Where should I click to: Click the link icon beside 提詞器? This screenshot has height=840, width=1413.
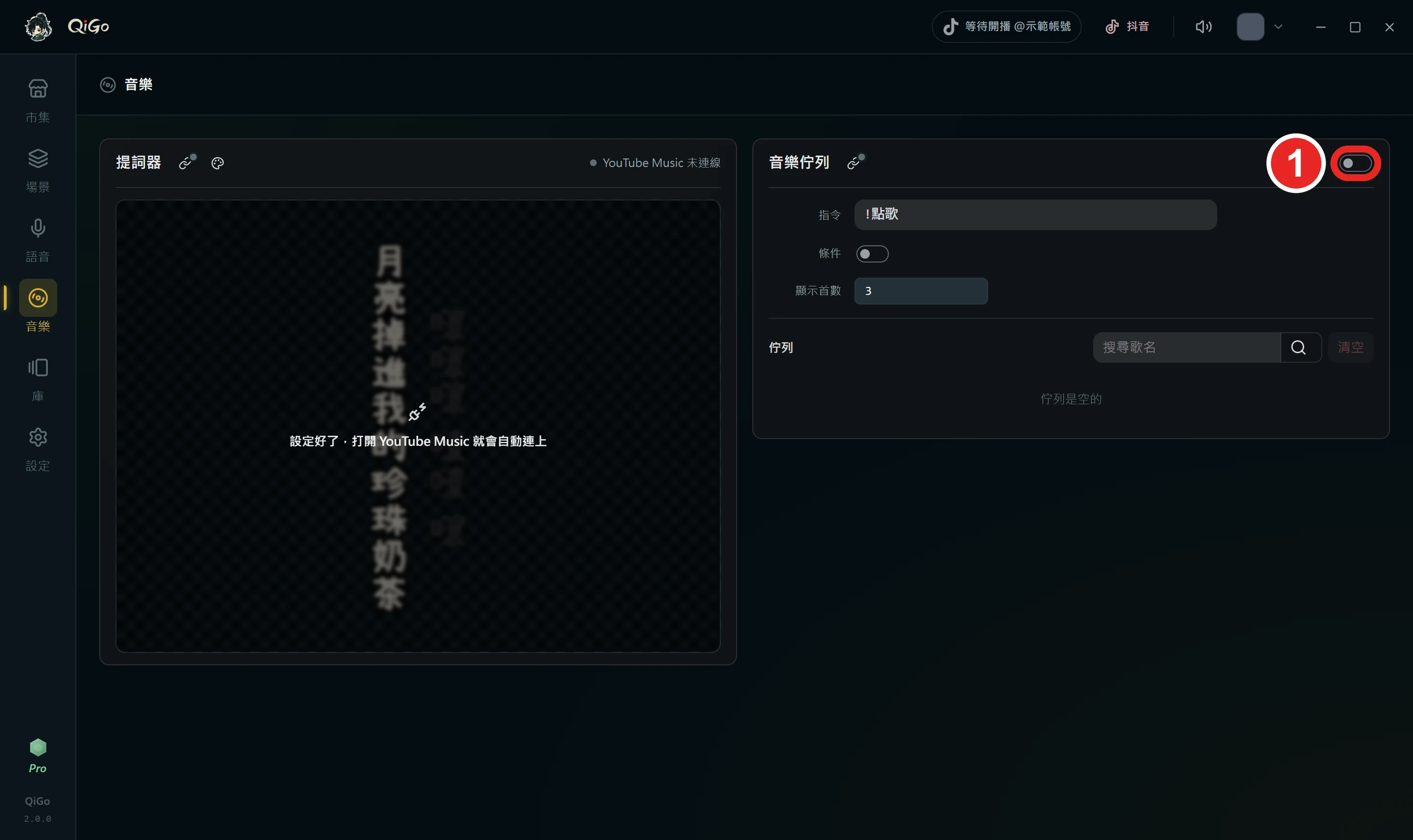point(186,163)
